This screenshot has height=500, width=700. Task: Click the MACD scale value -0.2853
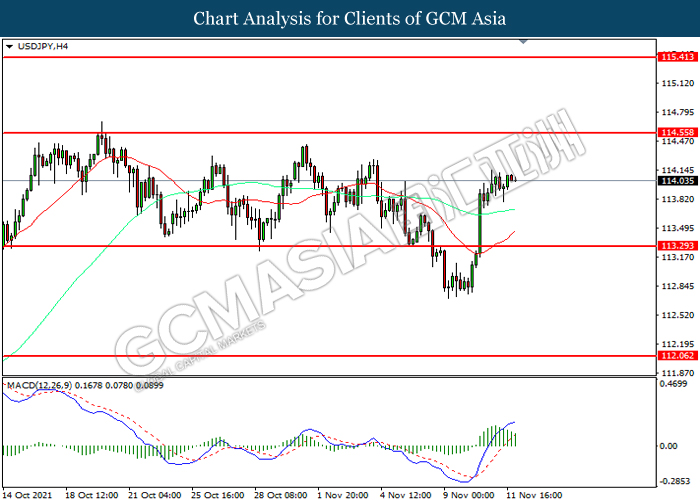coord(673,482)
